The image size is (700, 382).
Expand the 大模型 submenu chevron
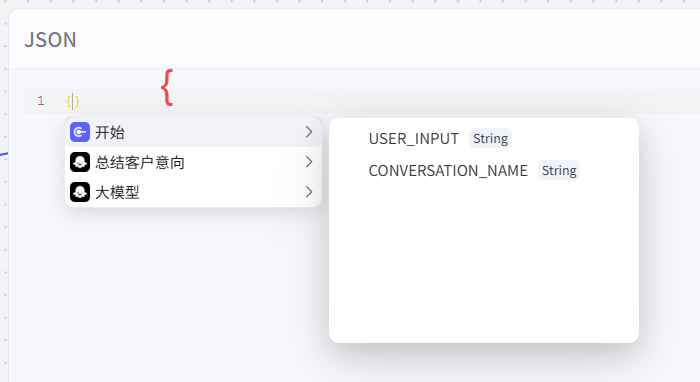[309, 192]
